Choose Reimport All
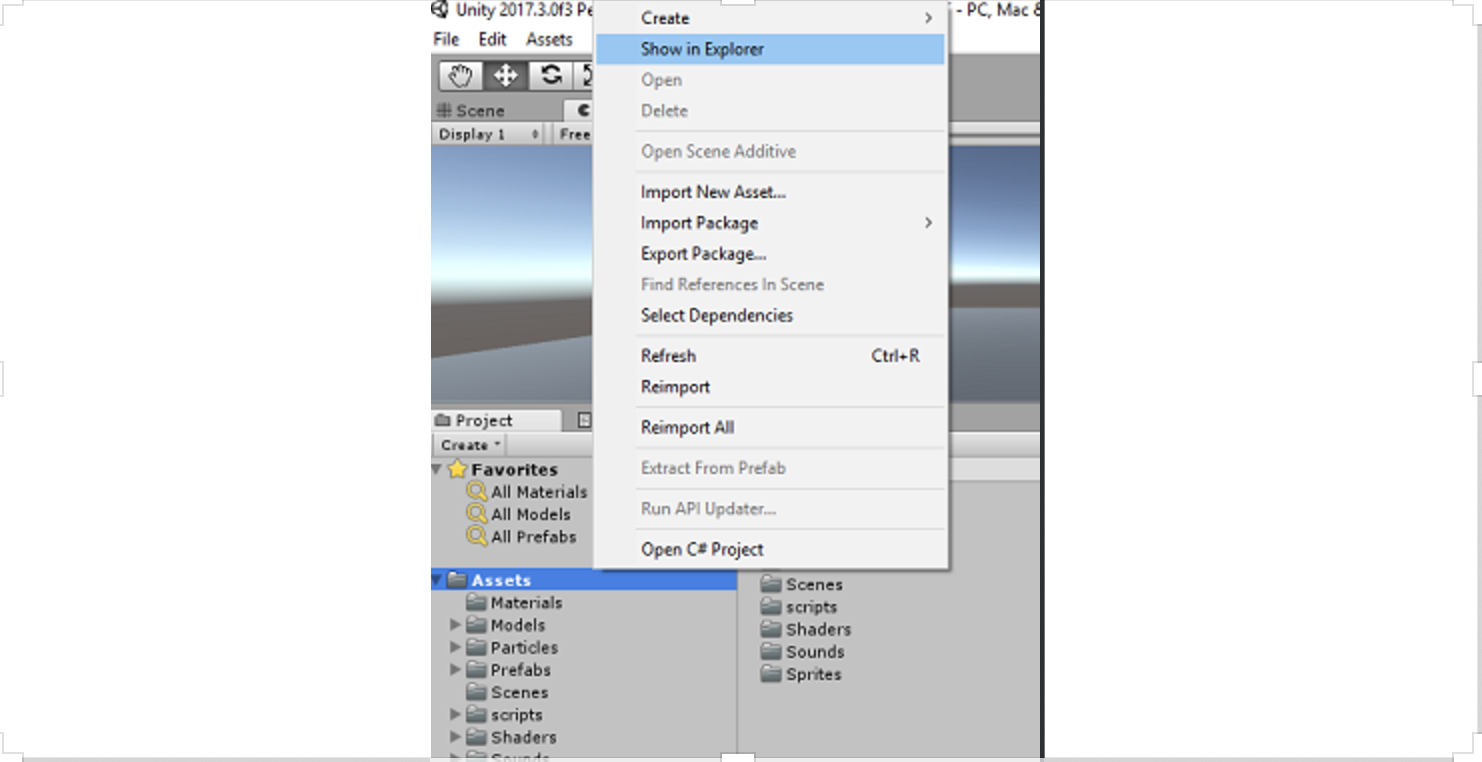The width and height of the screenshot is (1482, 762). click(770, 428)
